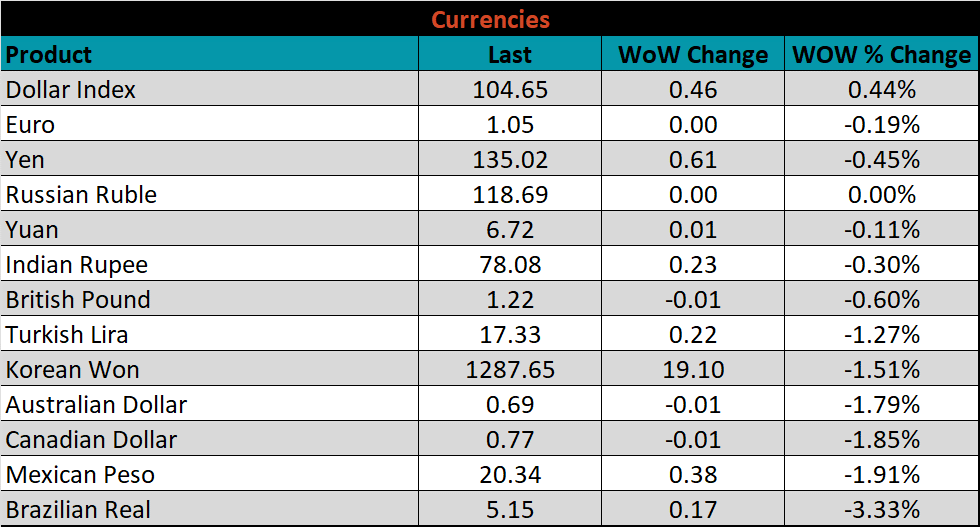Click the Euro last value 1.05

pos(510,125)
